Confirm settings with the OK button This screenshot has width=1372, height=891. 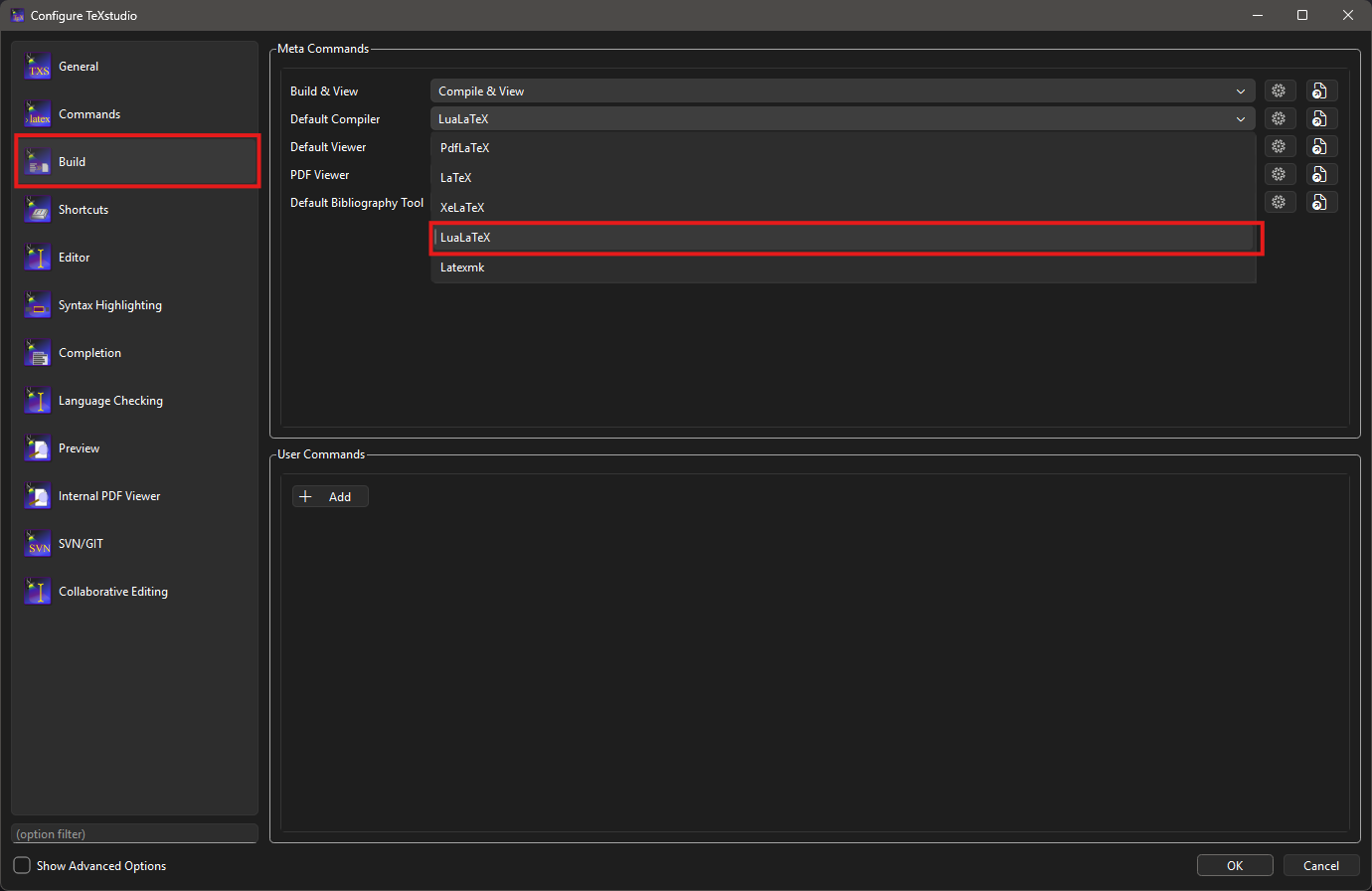1235,865
